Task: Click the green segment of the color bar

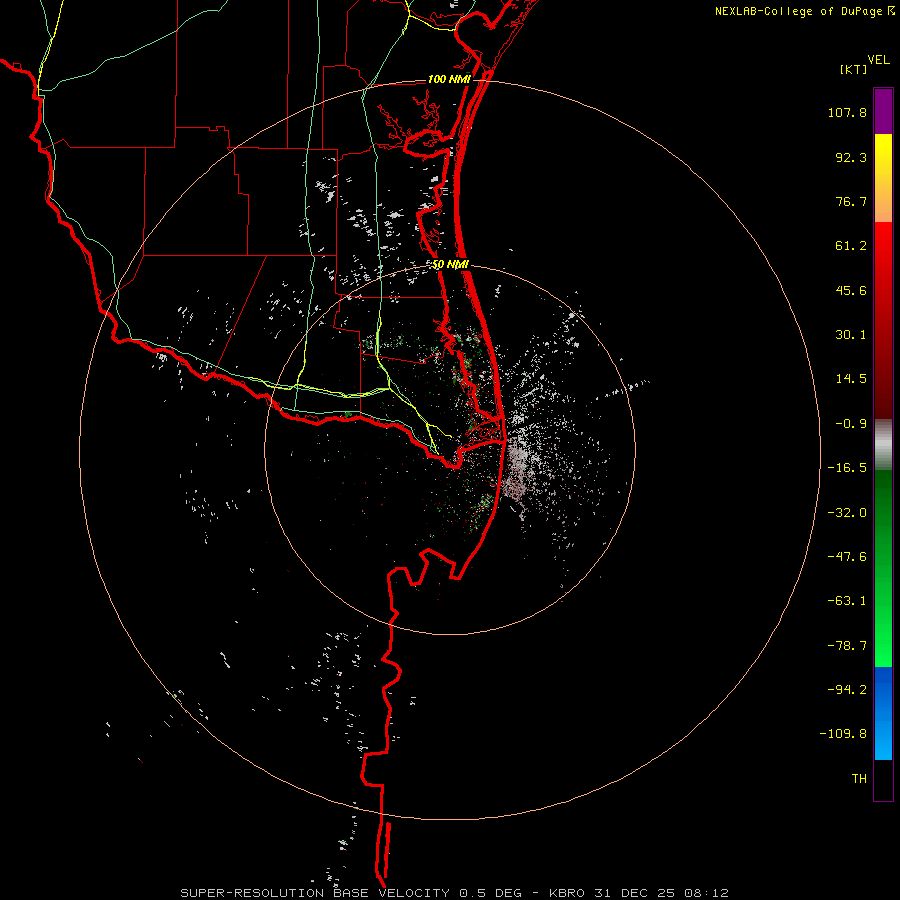Action: (883, 568)
